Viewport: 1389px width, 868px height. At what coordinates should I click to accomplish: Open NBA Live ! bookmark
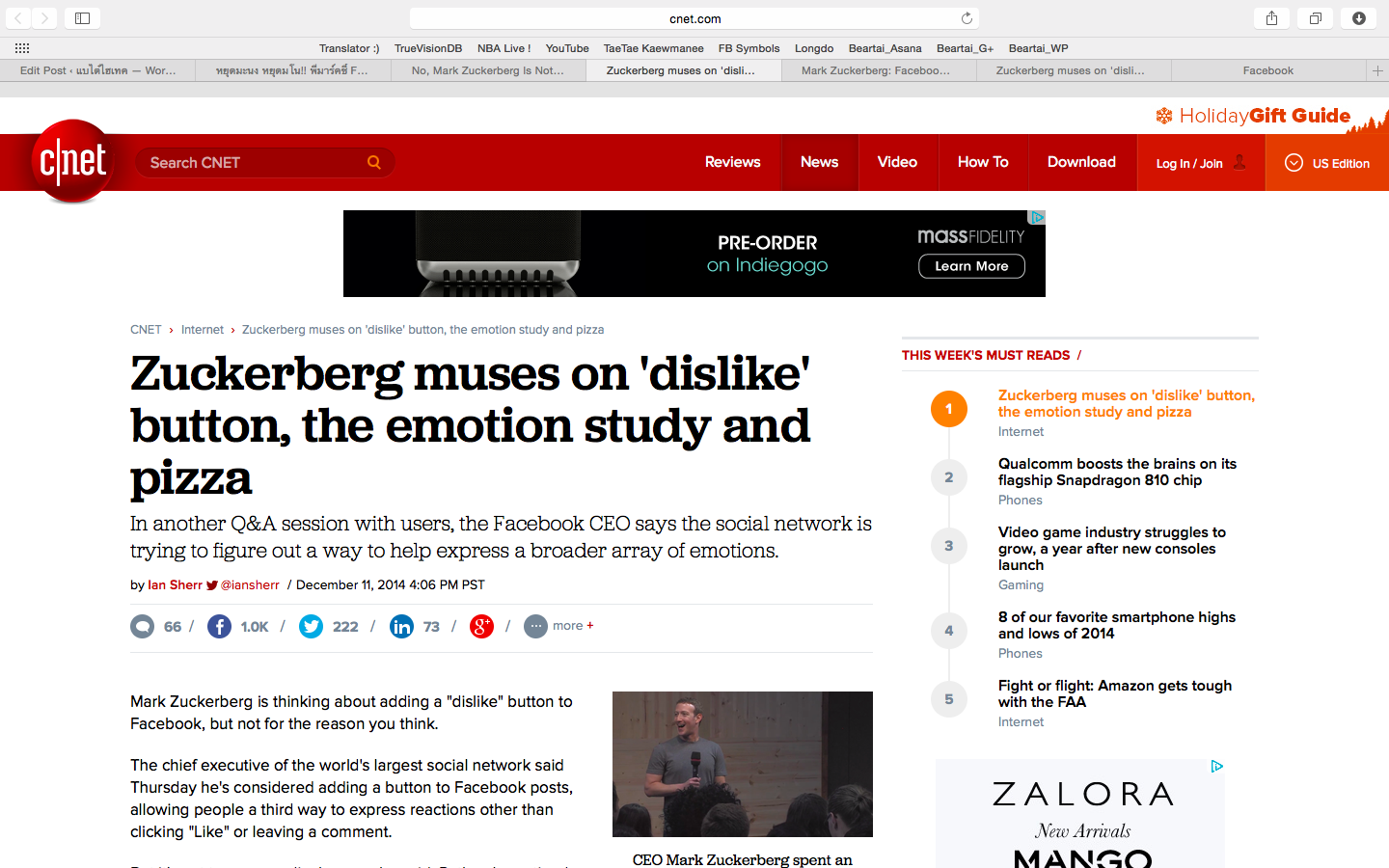(504, 48)
